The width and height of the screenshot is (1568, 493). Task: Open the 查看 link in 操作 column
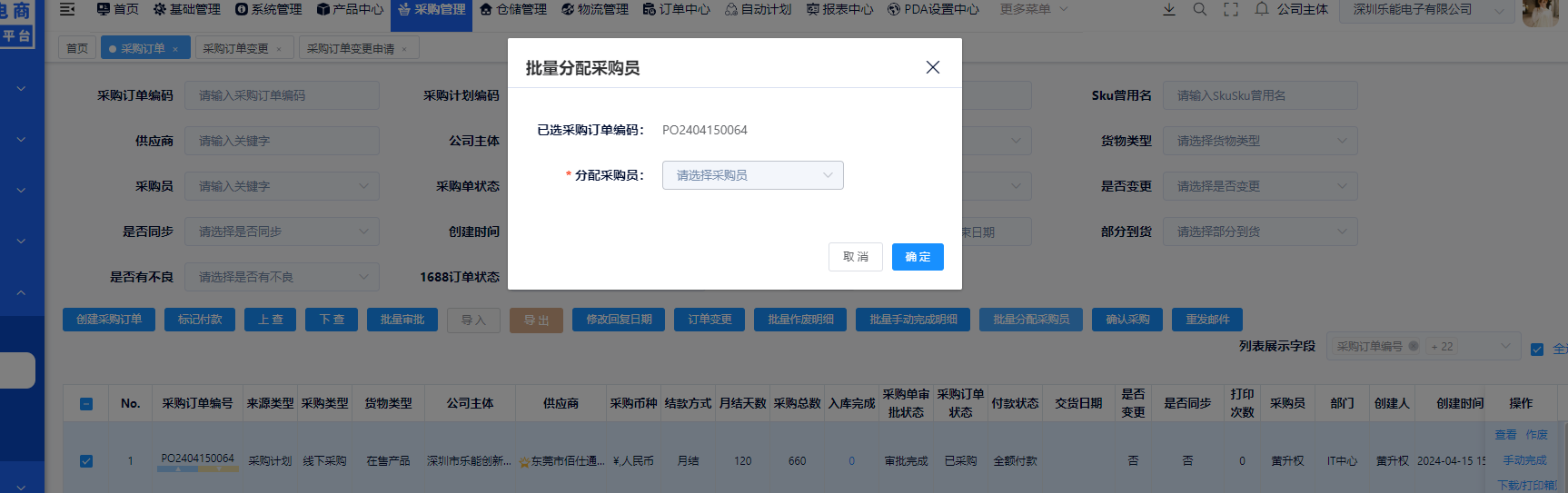click(x=1505, y=435)
